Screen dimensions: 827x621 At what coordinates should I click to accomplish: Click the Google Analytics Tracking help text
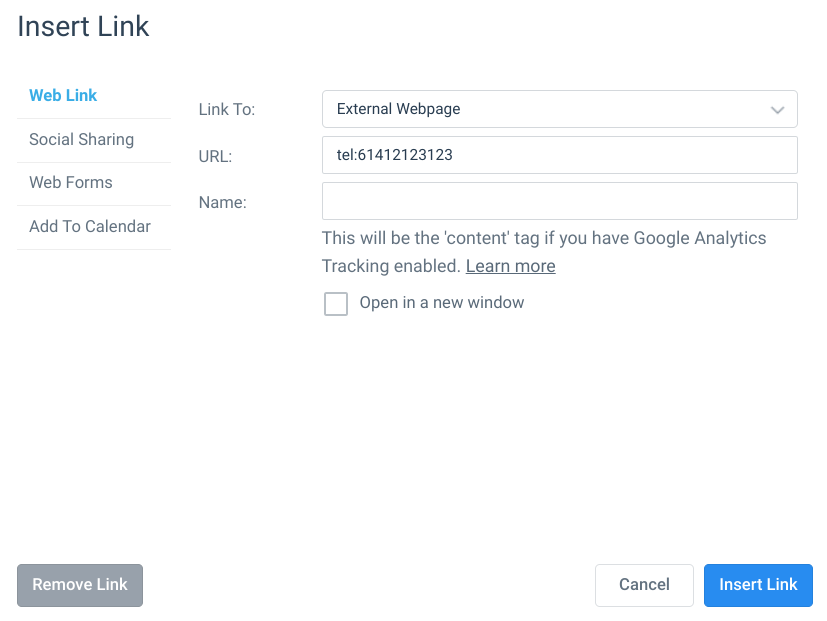[x=544, y=252]
